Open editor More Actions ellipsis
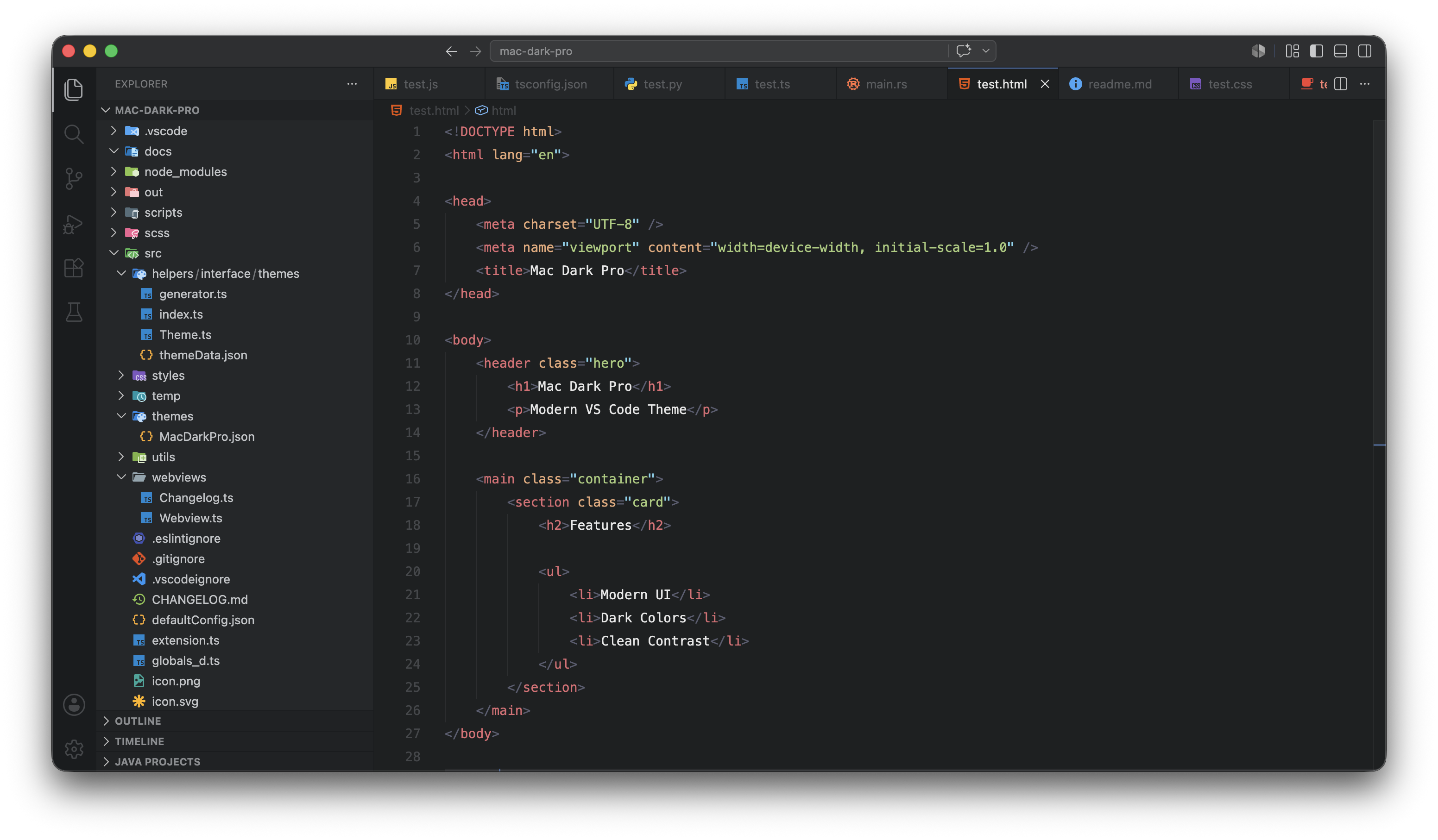Image resolution: width=1438 pixels, height=840 pixels. point(1365,84)
